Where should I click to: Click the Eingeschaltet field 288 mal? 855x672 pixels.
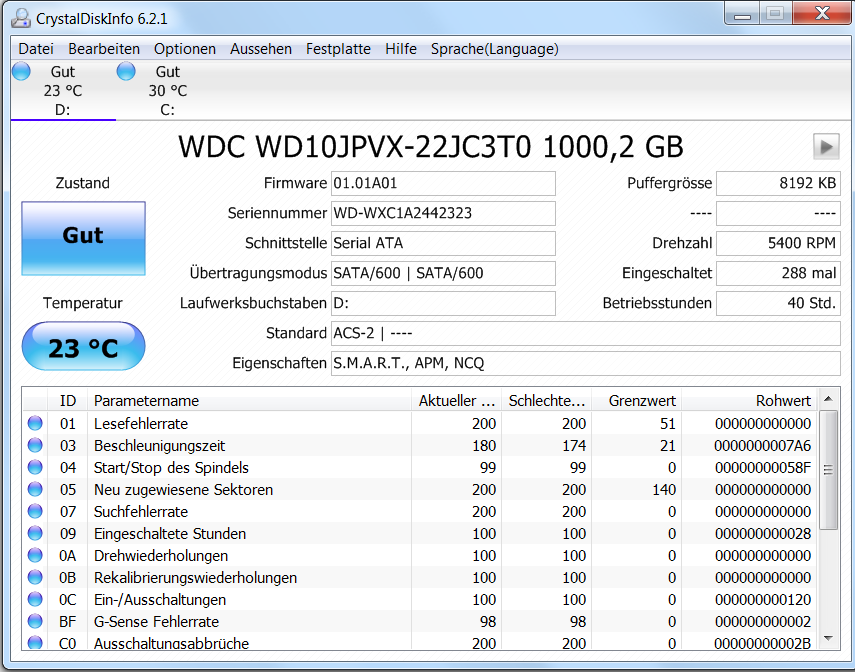(778, 273)
